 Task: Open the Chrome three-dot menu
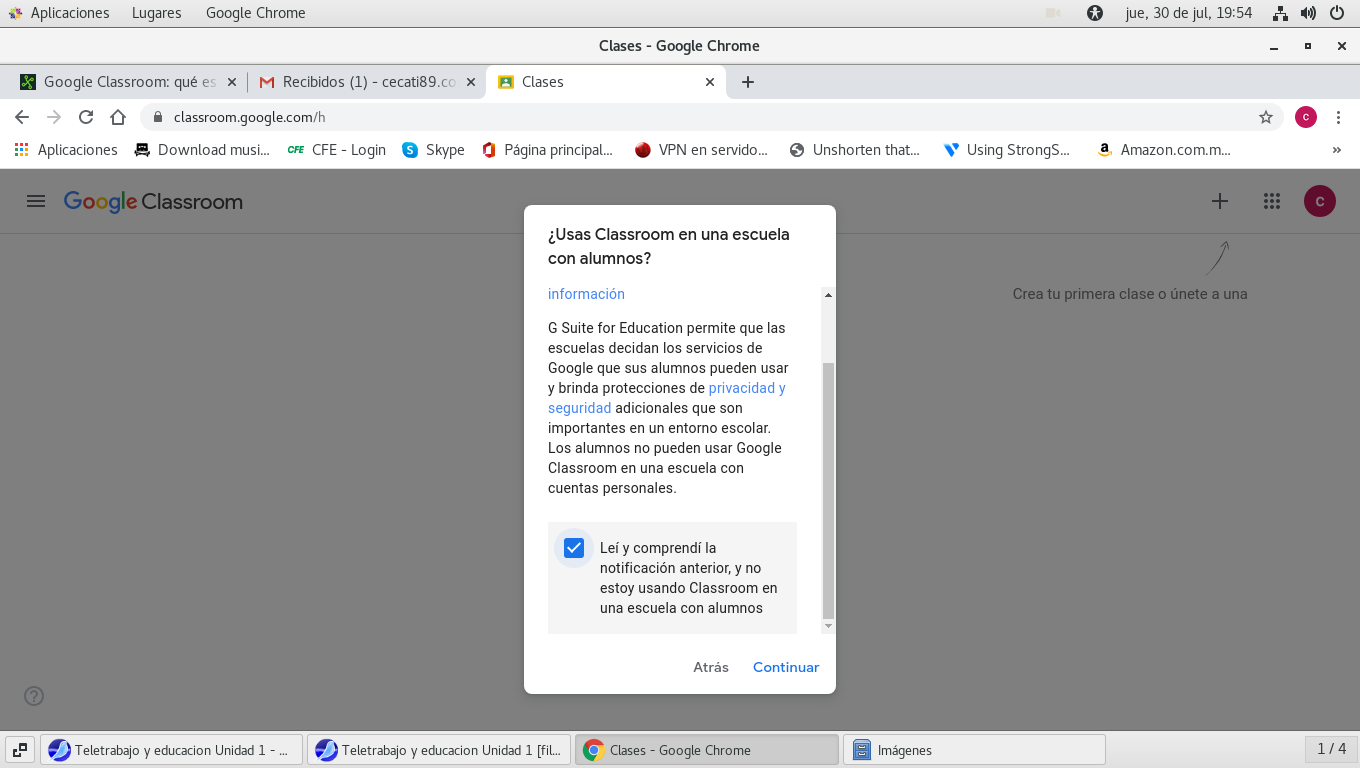click(x=1338, y=117)
